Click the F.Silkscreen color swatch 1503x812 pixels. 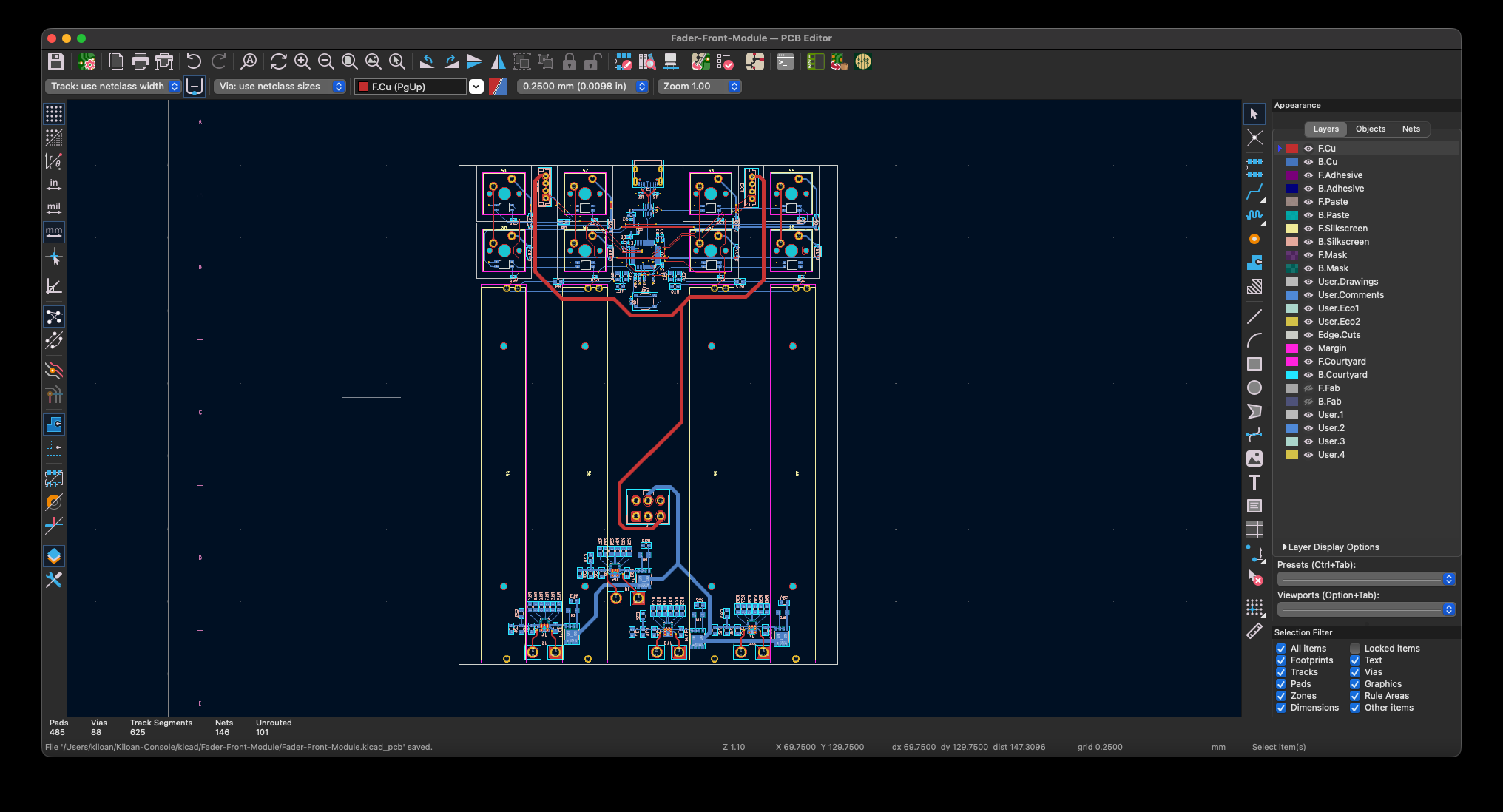1292,229
